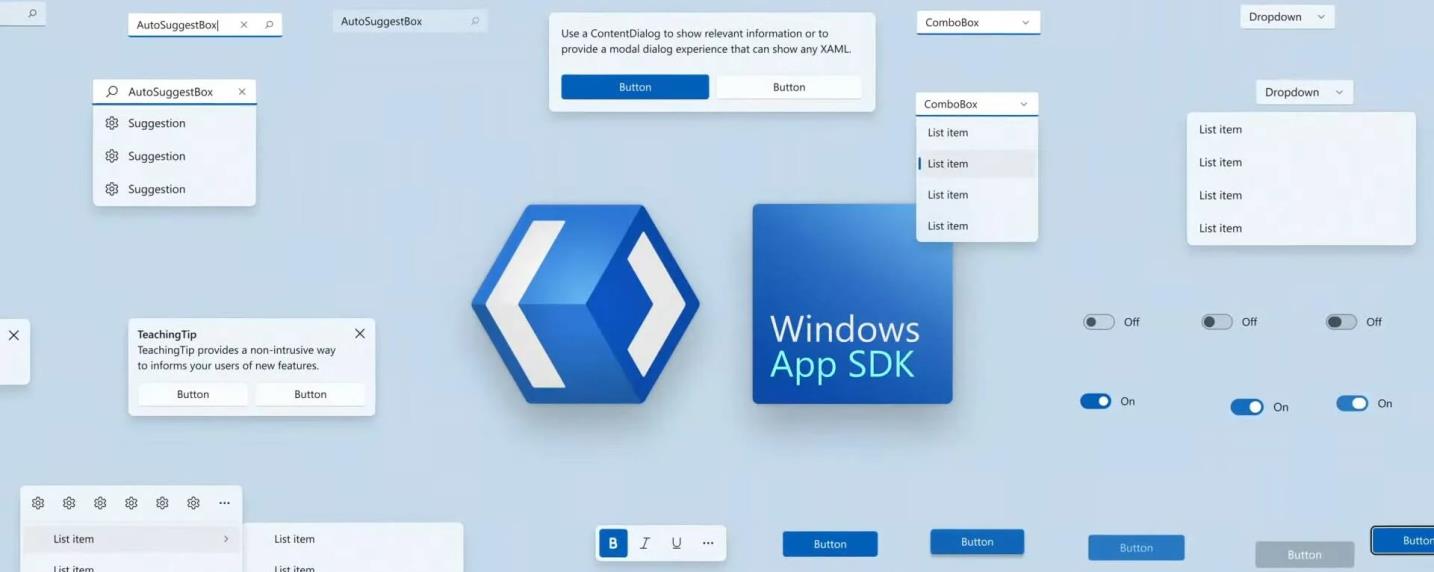Click top List item in command bar submenu

tap(353, 539)
